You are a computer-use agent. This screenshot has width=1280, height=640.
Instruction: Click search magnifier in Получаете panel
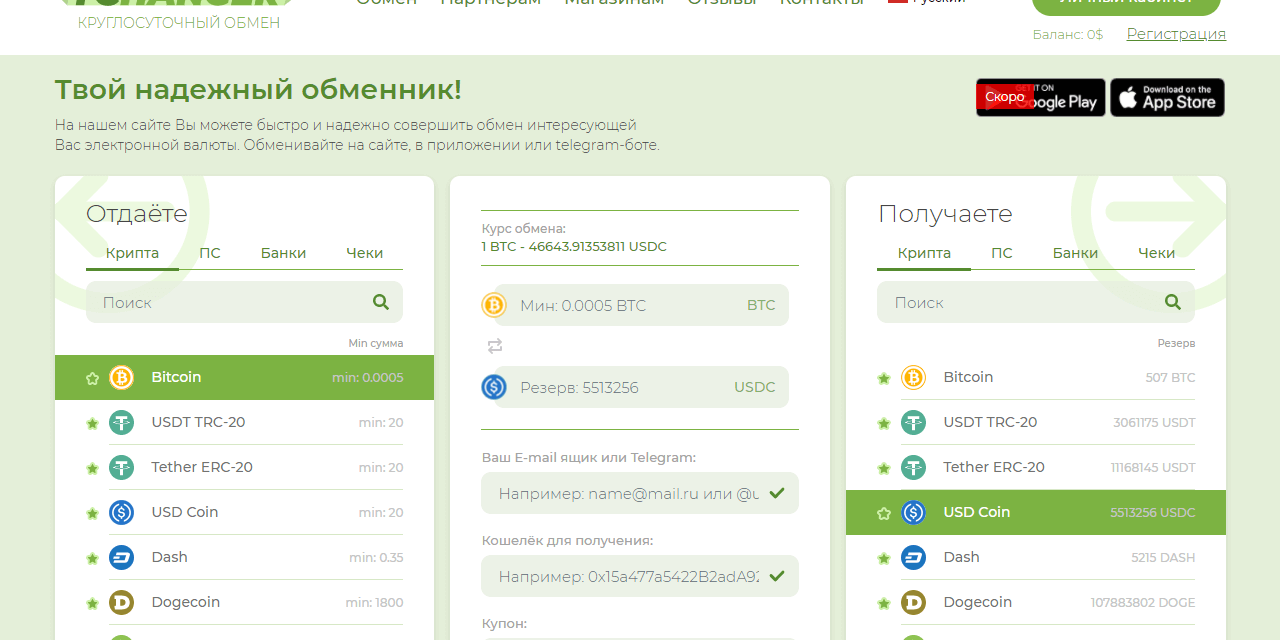(1172, 302)
